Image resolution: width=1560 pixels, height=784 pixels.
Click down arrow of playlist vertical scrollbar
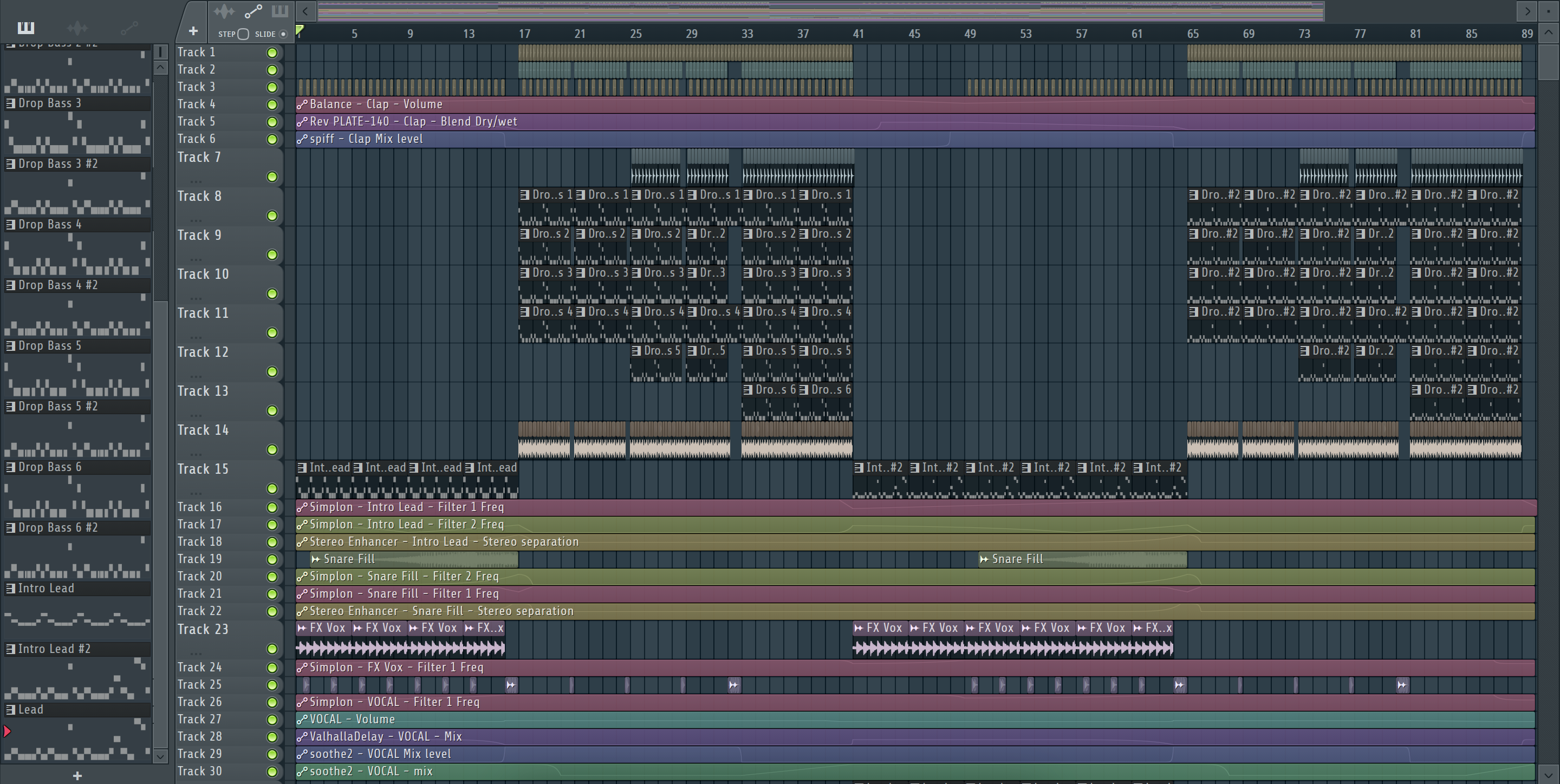click(x=1548, y=774)
